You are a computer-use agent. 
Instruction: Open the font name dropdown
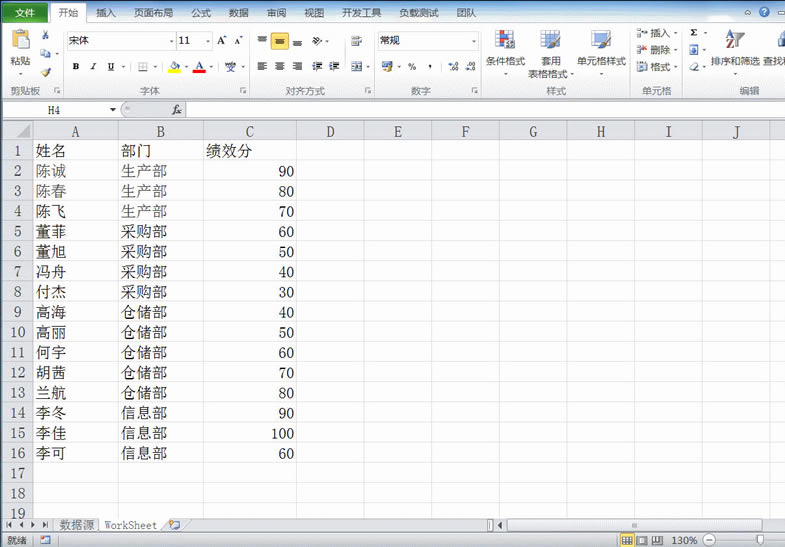[x=171, y=41]
